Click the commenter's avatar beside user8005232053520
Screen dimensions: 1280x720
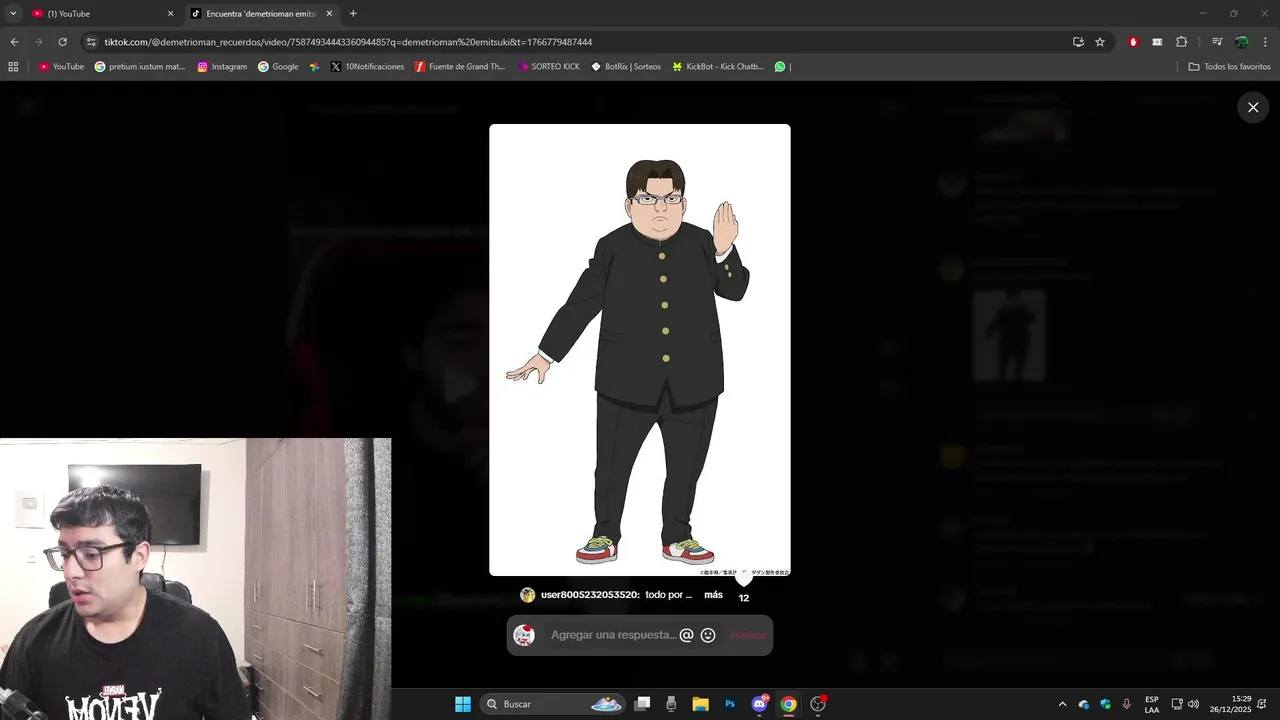point(527,595)
